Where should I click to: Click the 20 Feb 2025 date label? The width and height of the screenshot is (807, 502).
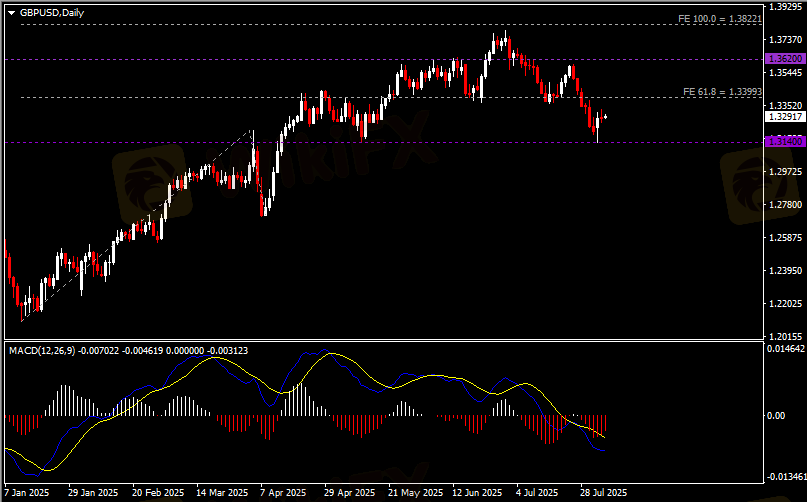pos(157,493)
